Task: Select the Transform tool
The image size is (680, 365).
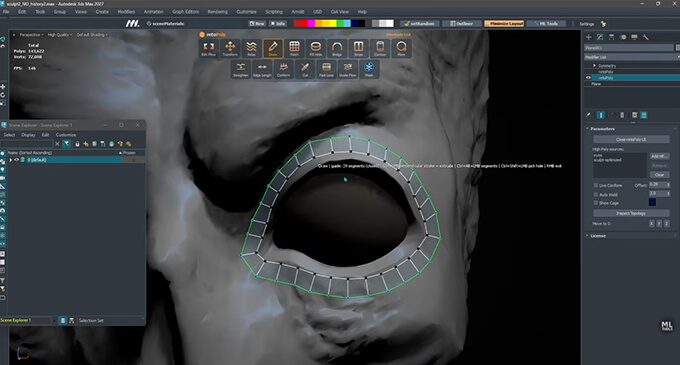Action: [x=230, y=48]
